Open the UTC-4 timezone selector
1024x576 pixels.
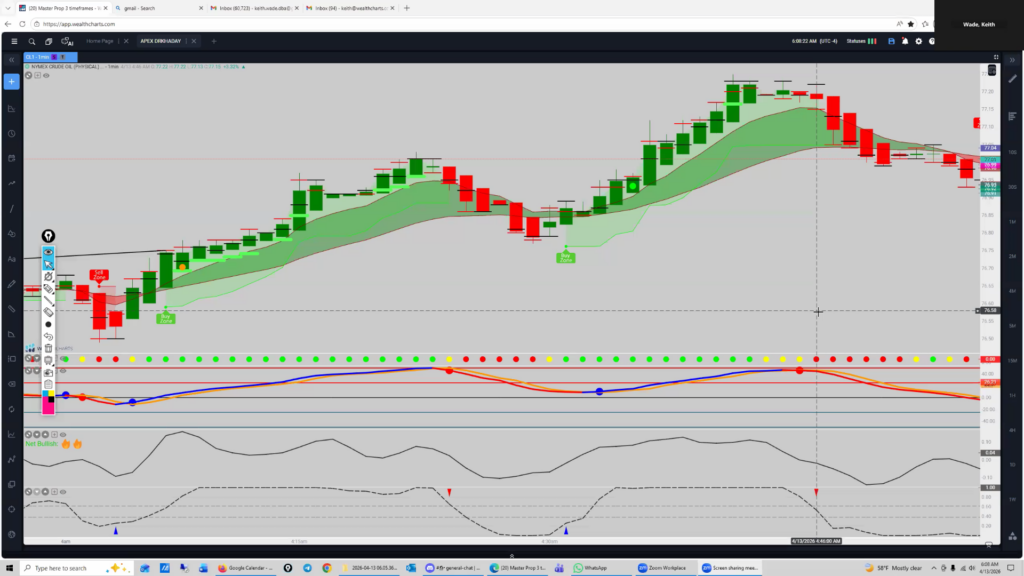[829, 41]
